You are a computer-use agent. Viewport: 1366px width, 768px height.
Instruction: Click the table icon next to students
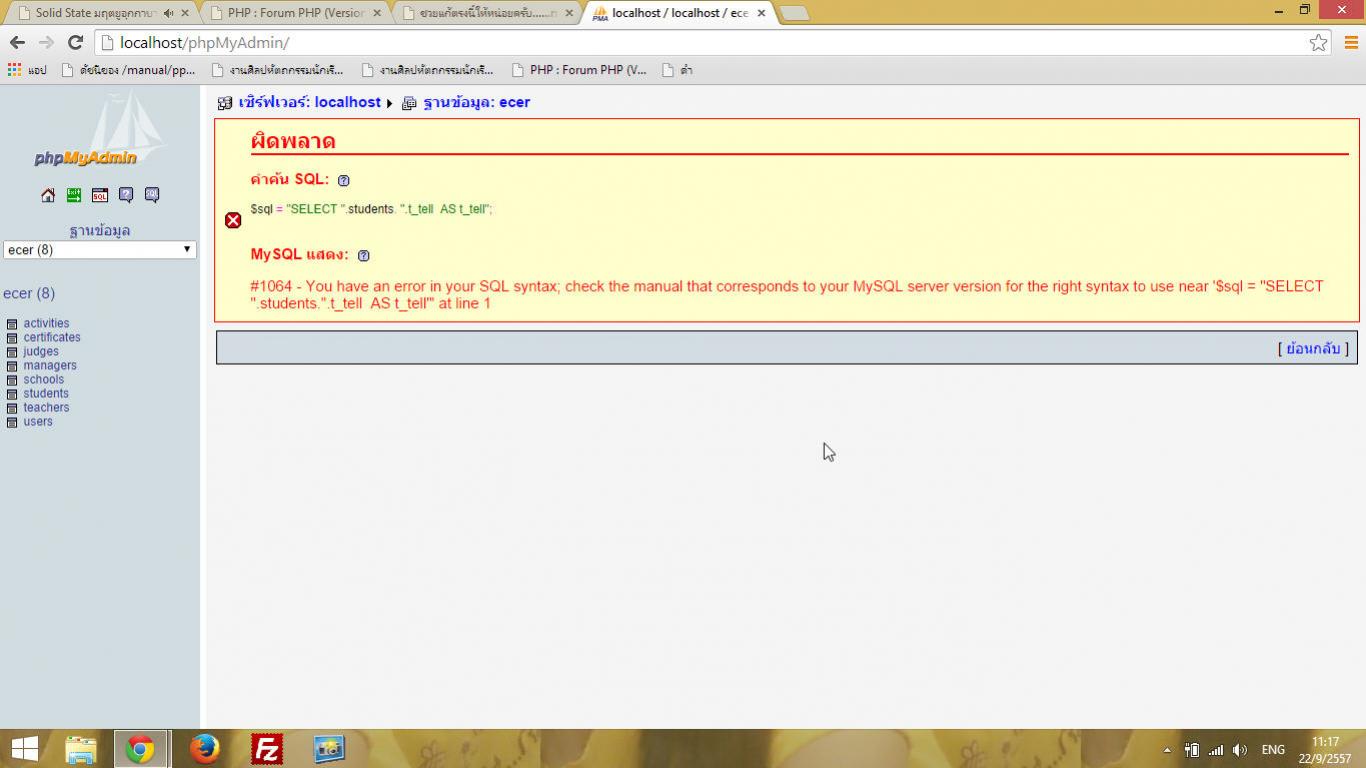coord(12,394)
